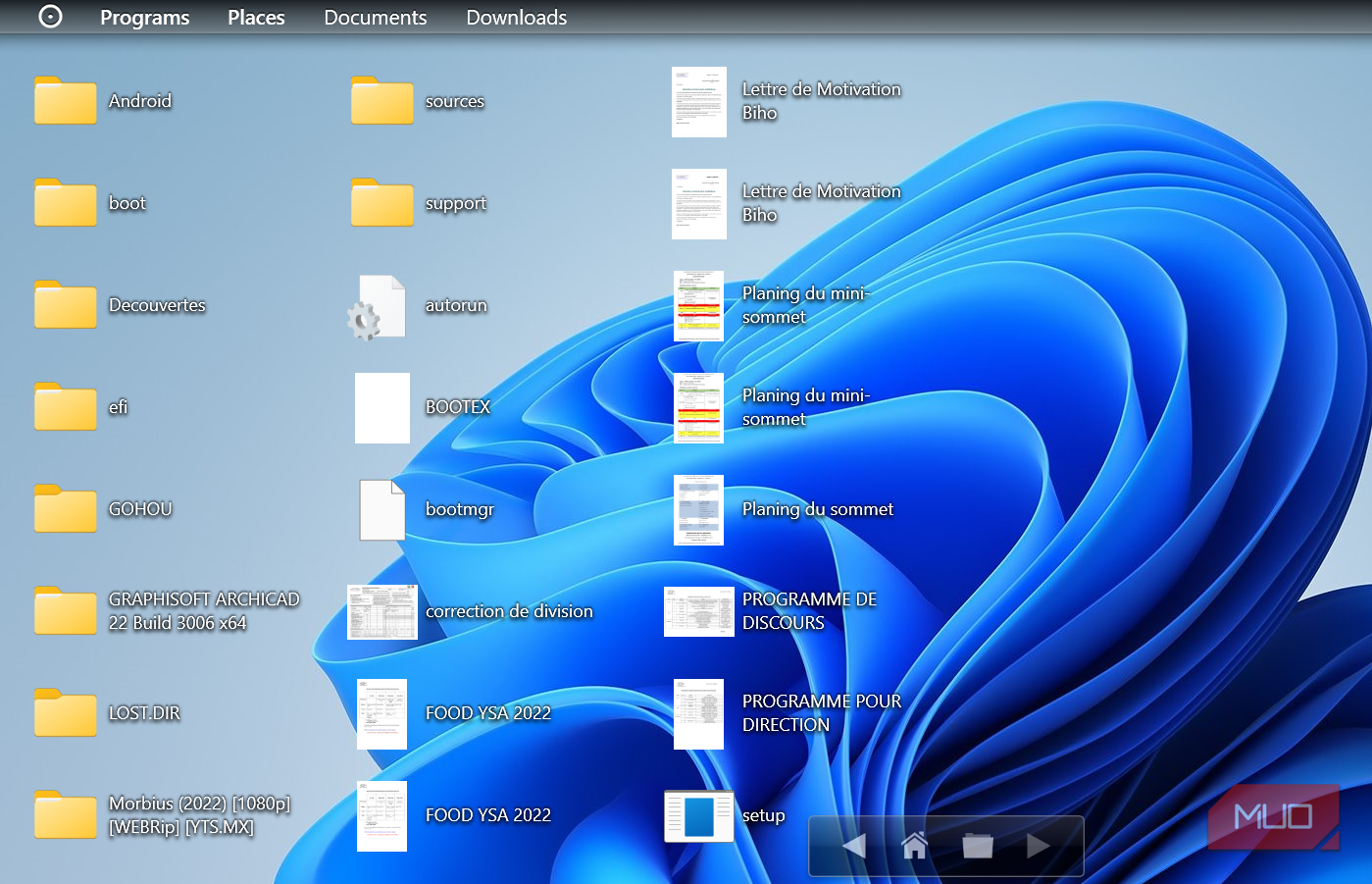
Task: Click the Decouvertes folder icon
Action: [66, 305]
